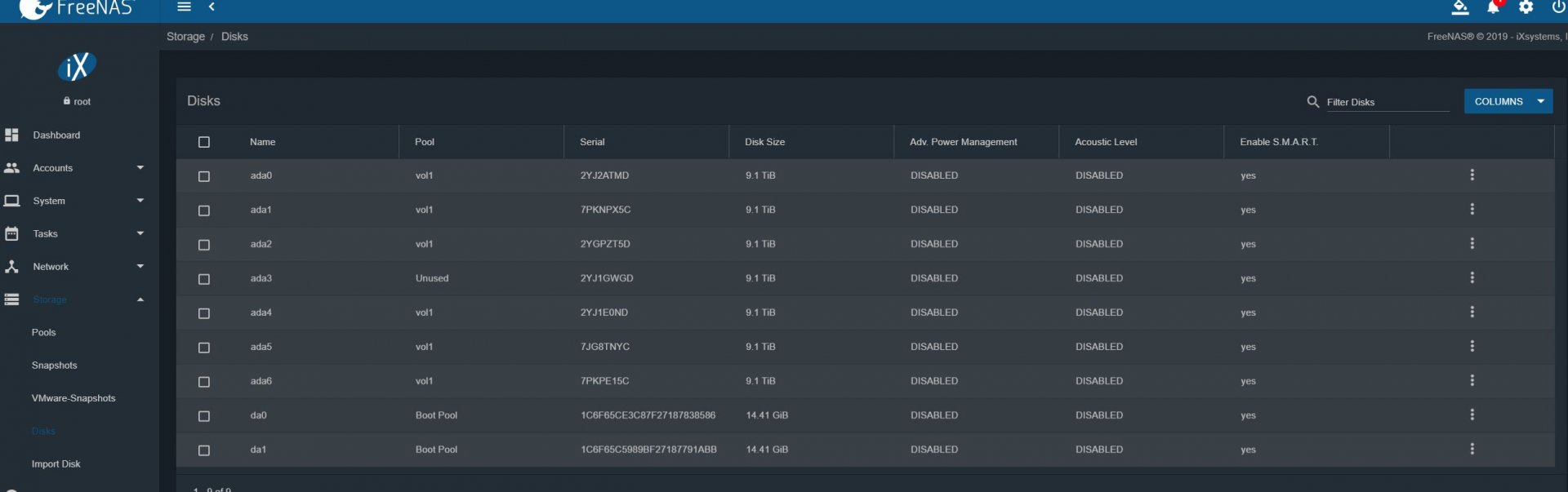Click the FreeNAS logo
Image resolution: width=1568 pixels, height=492 pixels.
[x=75, y=9]
